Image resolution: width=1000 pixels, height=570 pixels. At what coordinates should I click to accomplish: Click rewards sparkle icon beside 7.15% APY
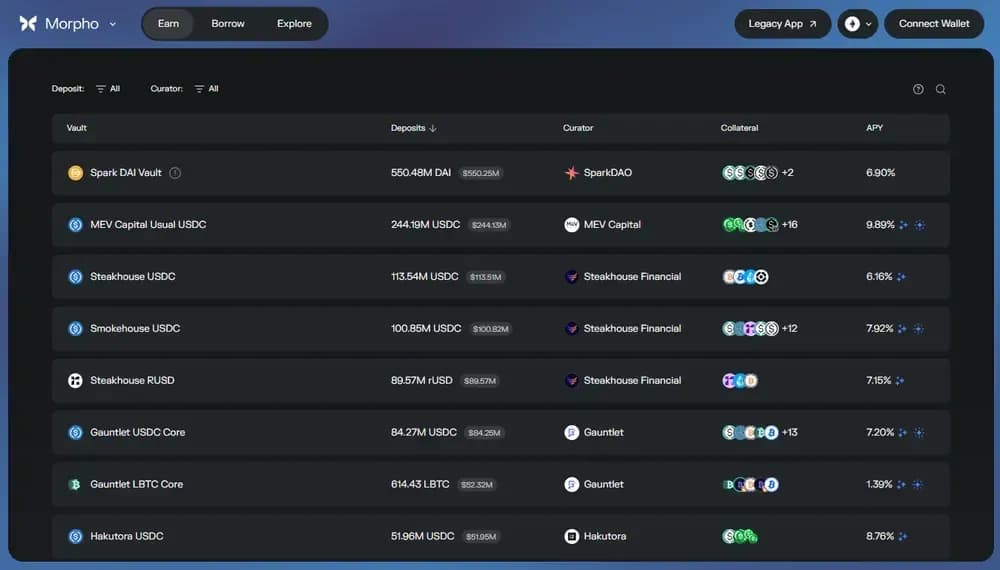tap(900, 381)
